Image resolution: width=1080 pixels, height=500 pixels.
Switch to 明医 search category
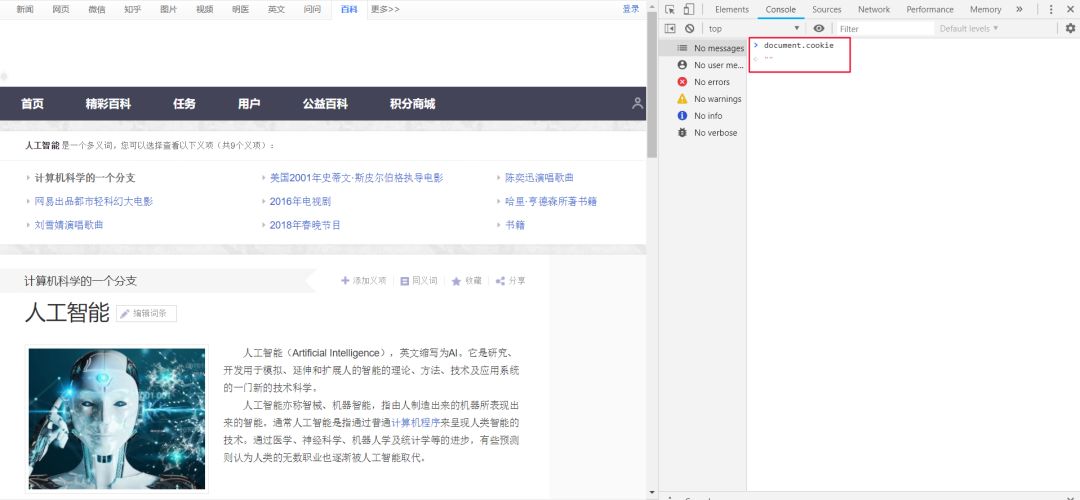(x=240, y=10)
